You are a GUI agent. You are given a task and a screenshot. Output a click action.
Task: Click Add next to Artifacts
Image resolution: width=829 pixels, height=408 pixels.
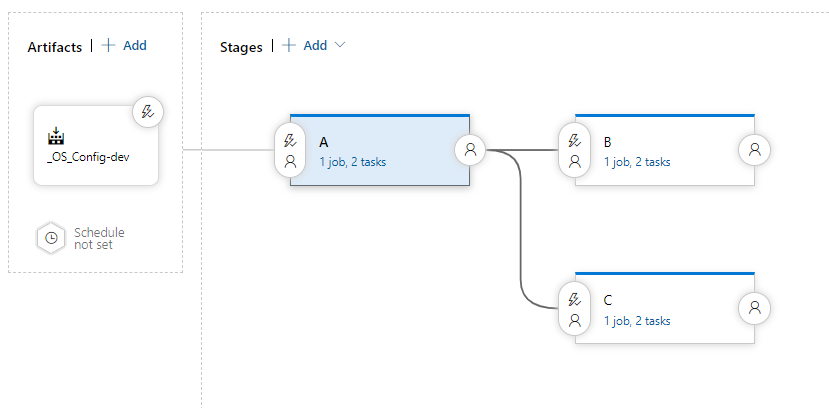pos(124,45)
